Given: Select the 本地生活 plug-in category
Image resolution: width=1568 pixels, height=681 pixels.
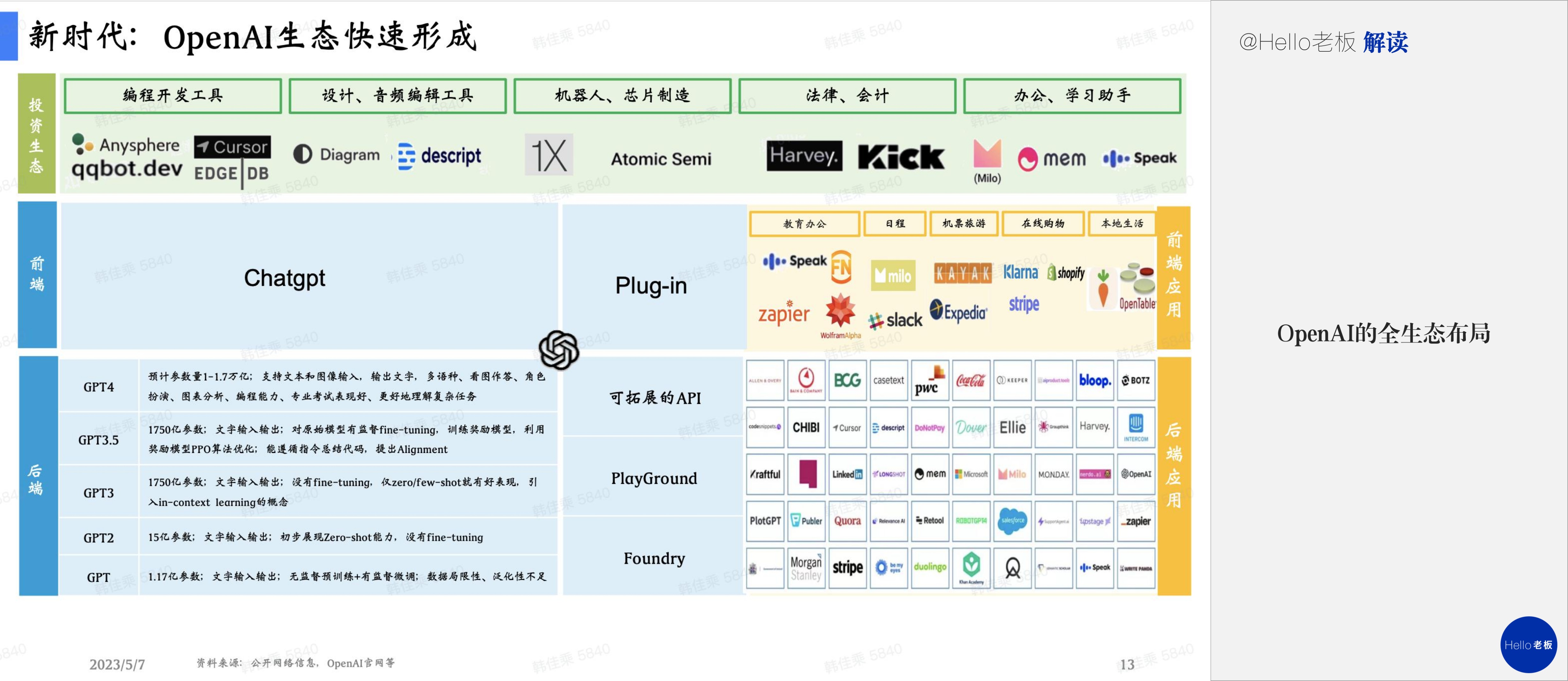Looking at the screenshot, I should [x=1122, y=223].
